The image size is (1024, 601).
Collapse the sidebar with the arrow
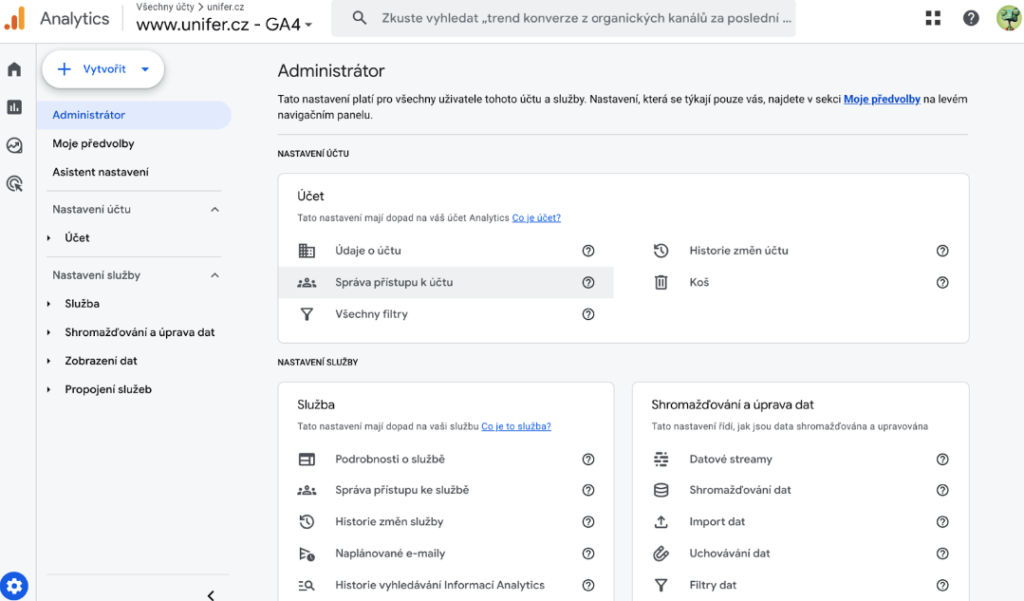coord(210,594)
